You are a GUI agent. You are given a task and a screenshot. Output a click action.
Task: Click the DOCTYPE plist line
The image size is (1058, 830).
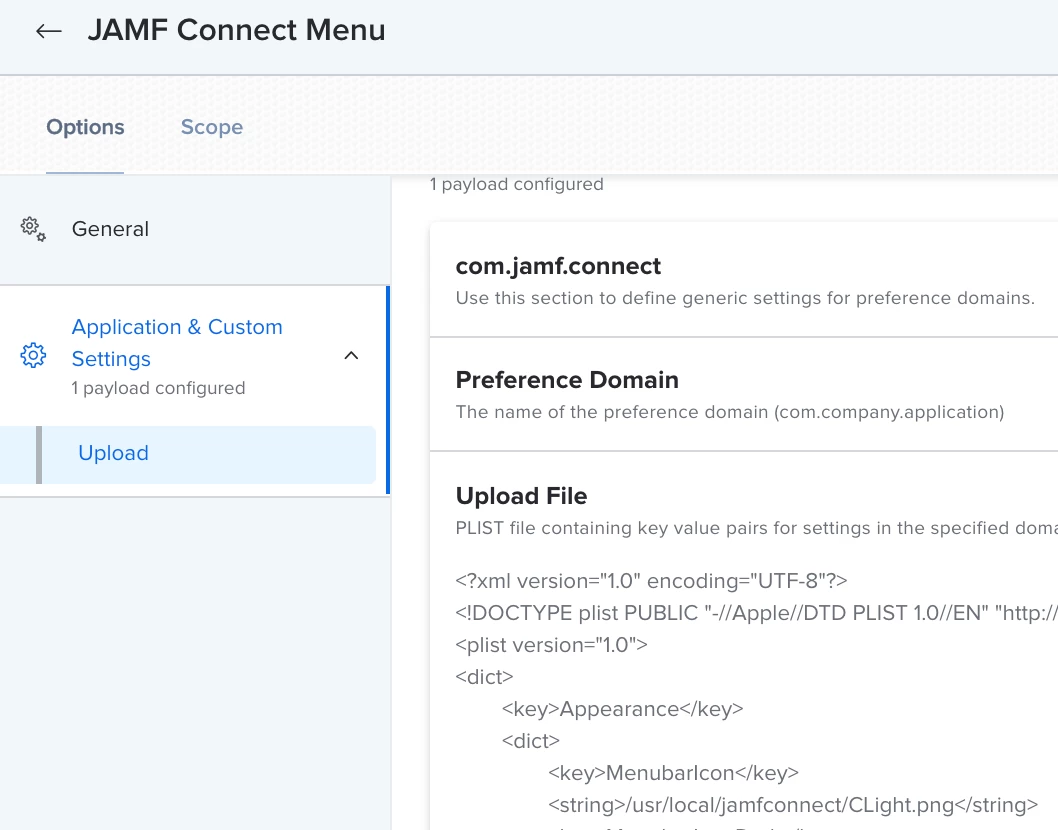pyautogui.click(x=756, y=613)
